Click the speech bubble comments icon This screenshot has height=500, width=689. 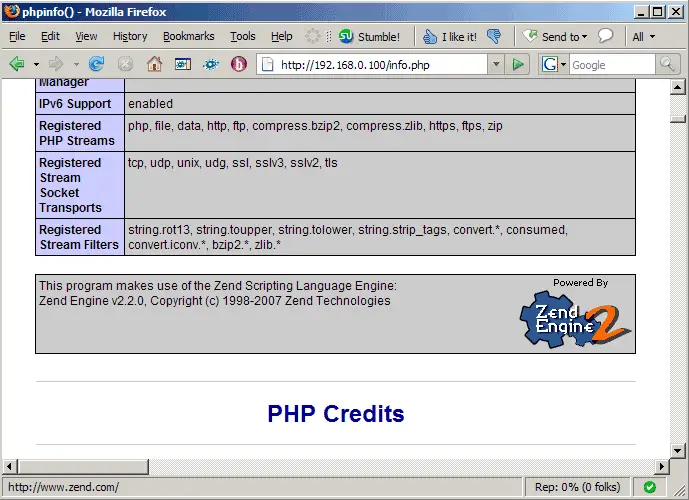[606, 36]
